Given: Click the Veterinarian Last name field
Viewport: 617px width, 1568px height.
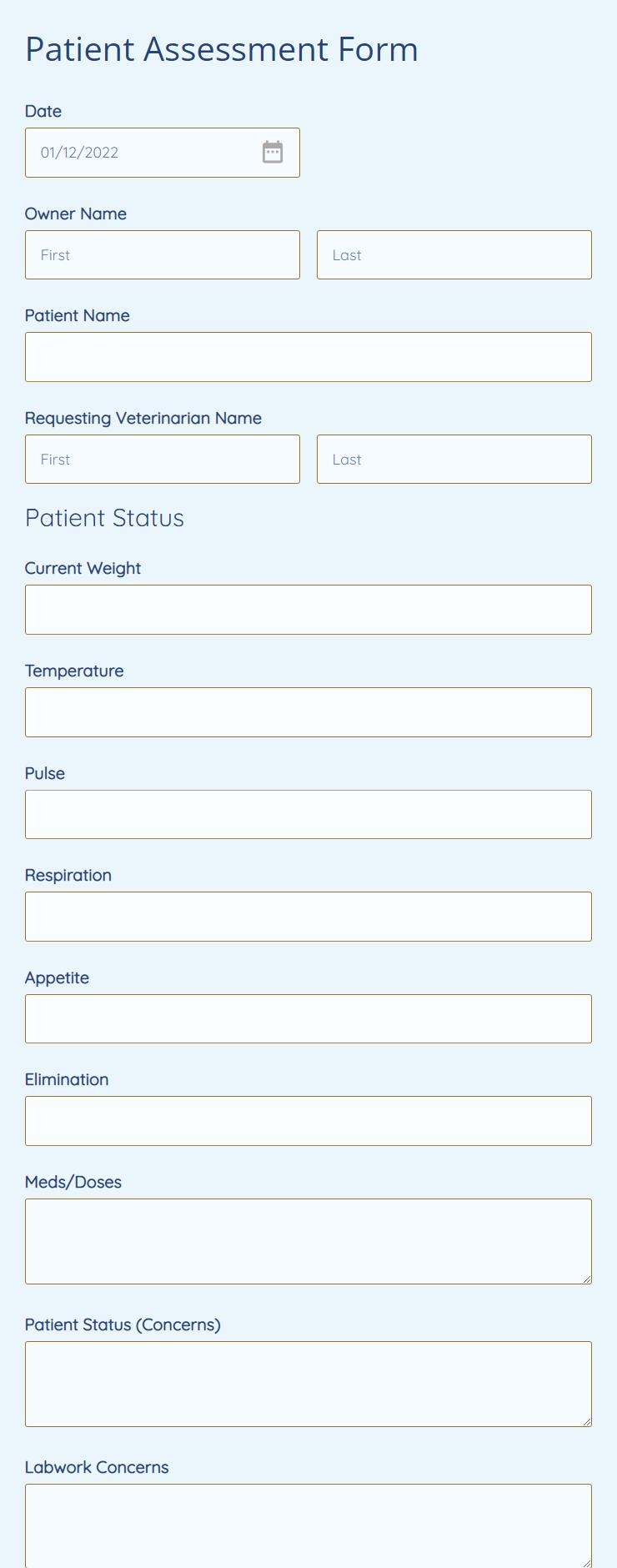Looking at the screenshot, I should (x=454, y=459).
